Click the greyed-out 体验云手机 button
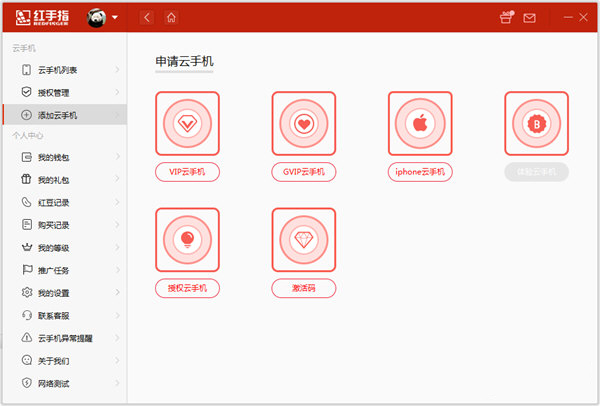Screen dimensions: 600x406 point(536,172)
